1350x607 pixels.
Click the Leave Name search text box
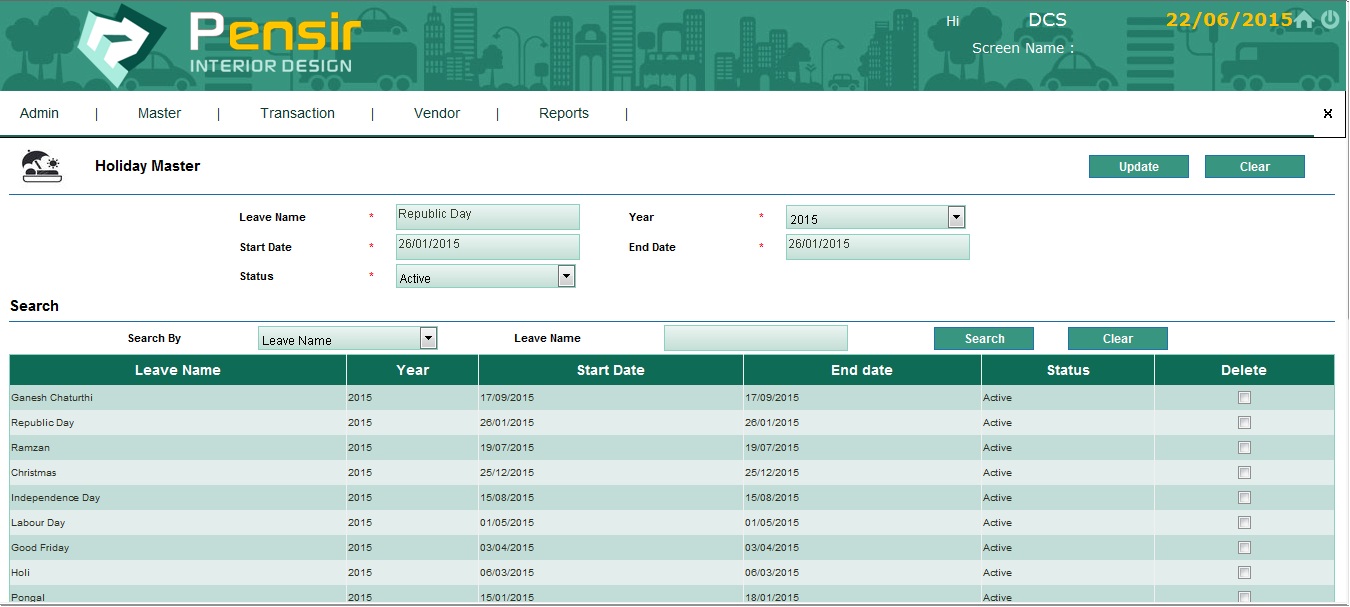[755, 339]
